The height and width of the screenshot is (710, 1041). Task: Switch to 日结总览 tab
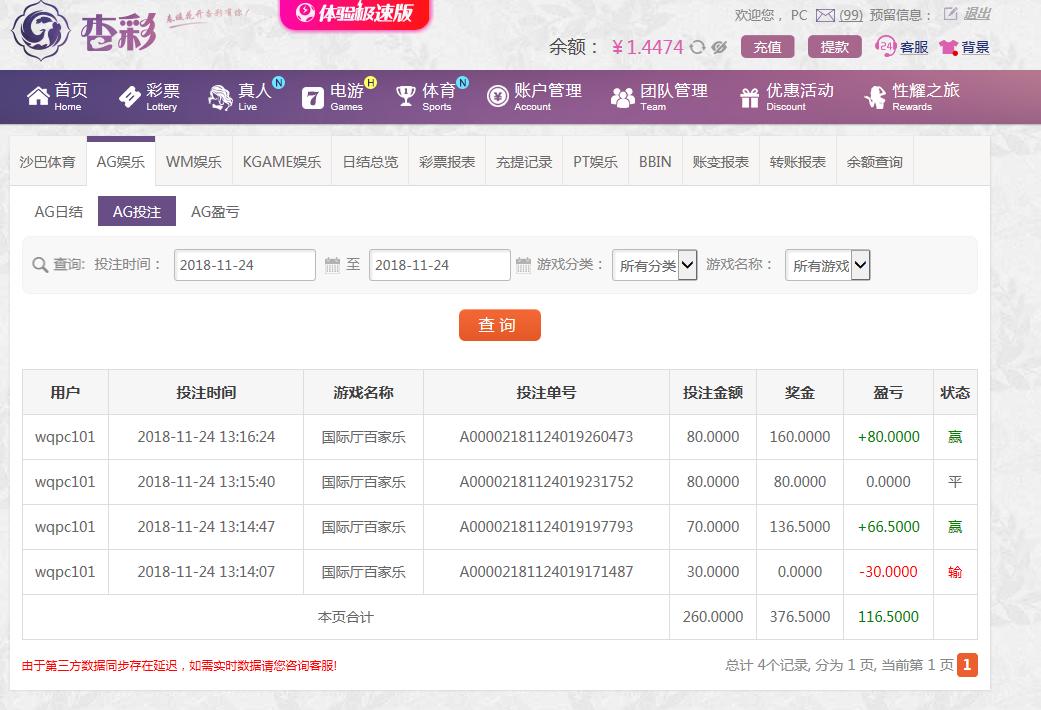[x=370, y=162]
